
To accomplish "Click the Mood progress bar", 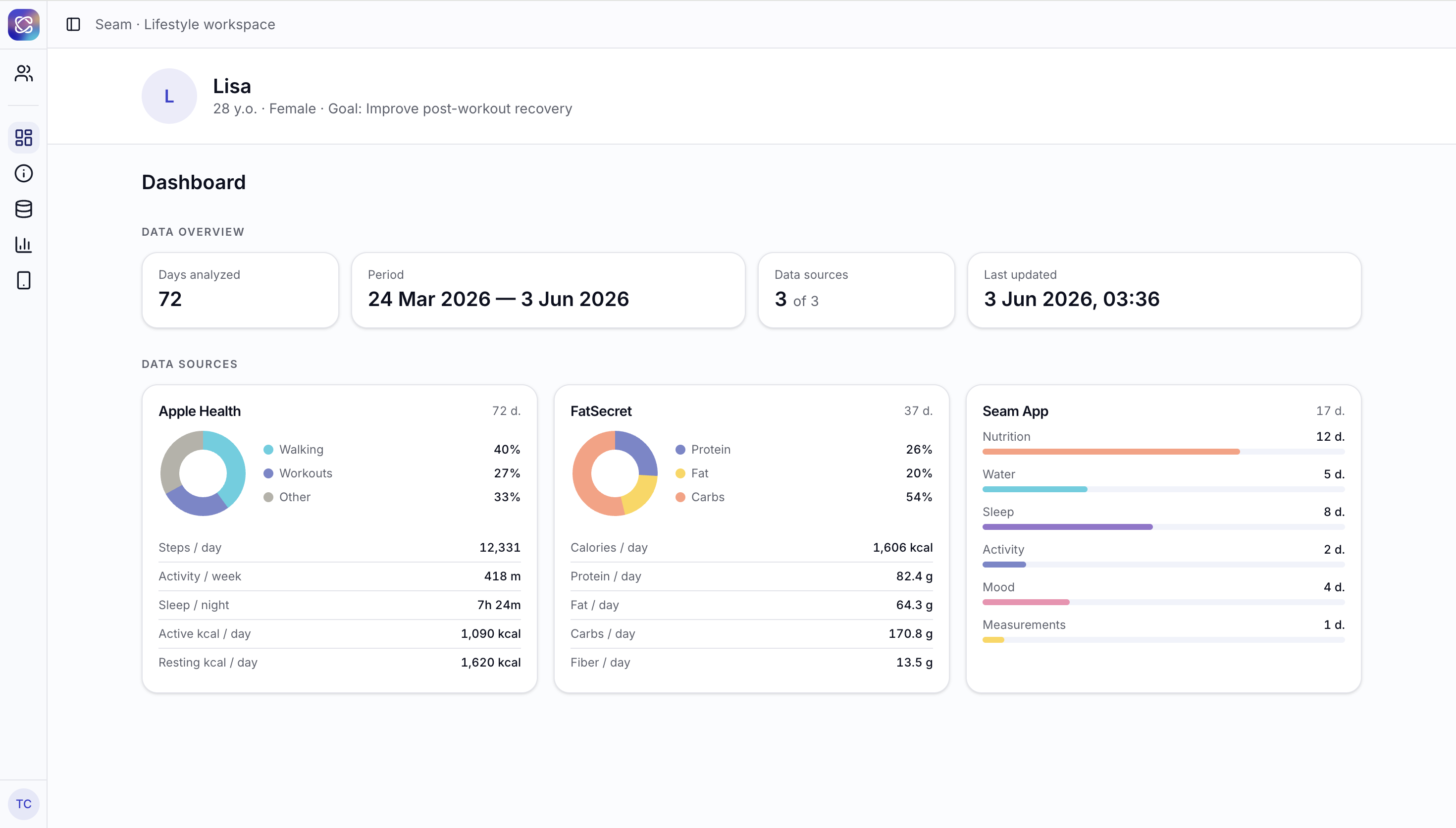I will [1164, 602].
